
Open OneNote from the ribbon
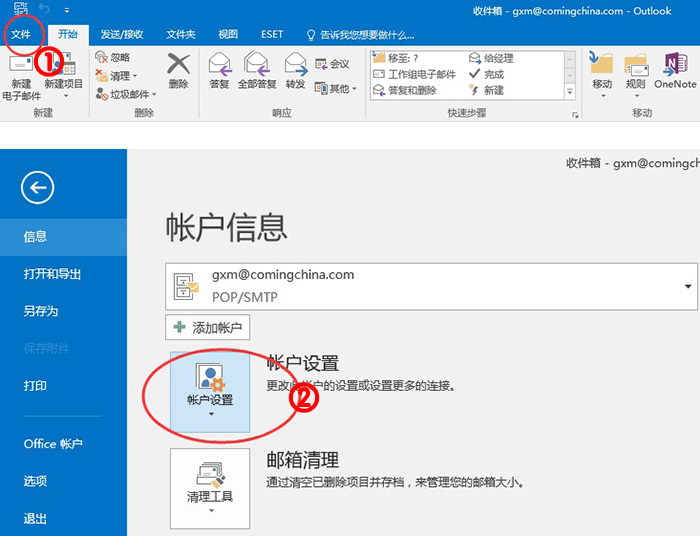coord(675,71)
